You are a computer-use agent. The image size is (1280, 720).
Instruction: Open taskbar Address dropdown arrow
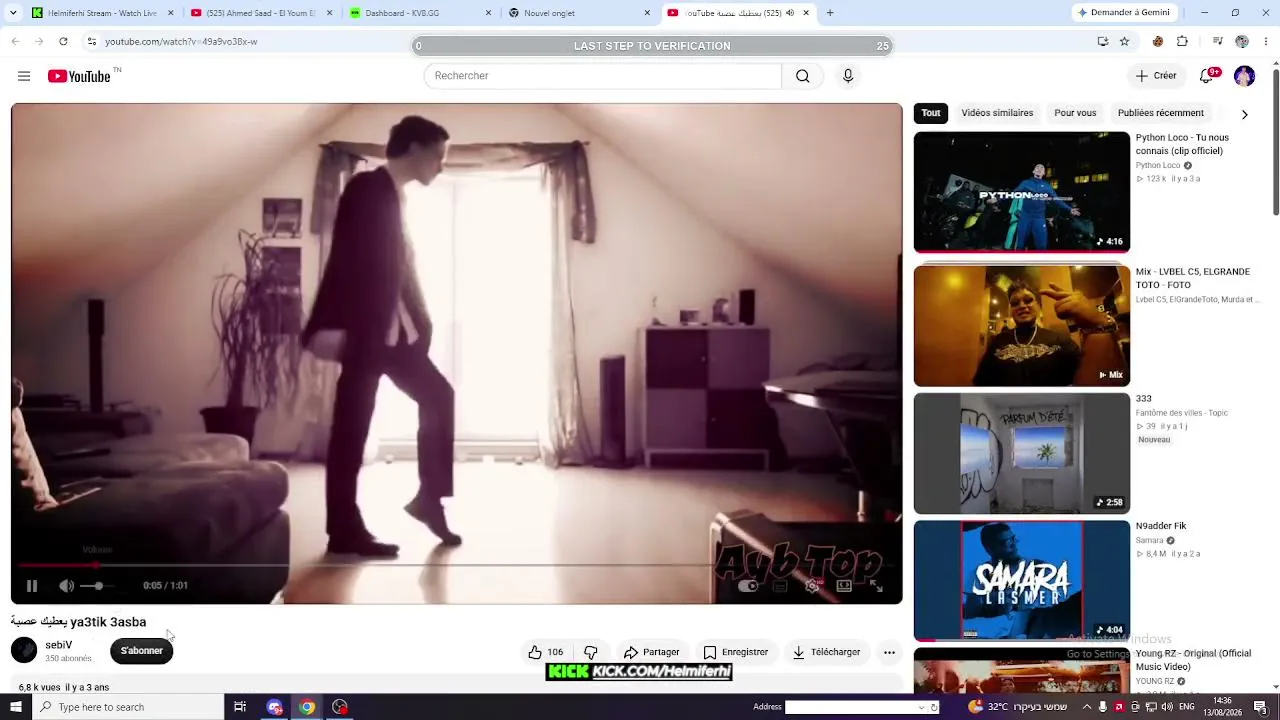[921, 707]
